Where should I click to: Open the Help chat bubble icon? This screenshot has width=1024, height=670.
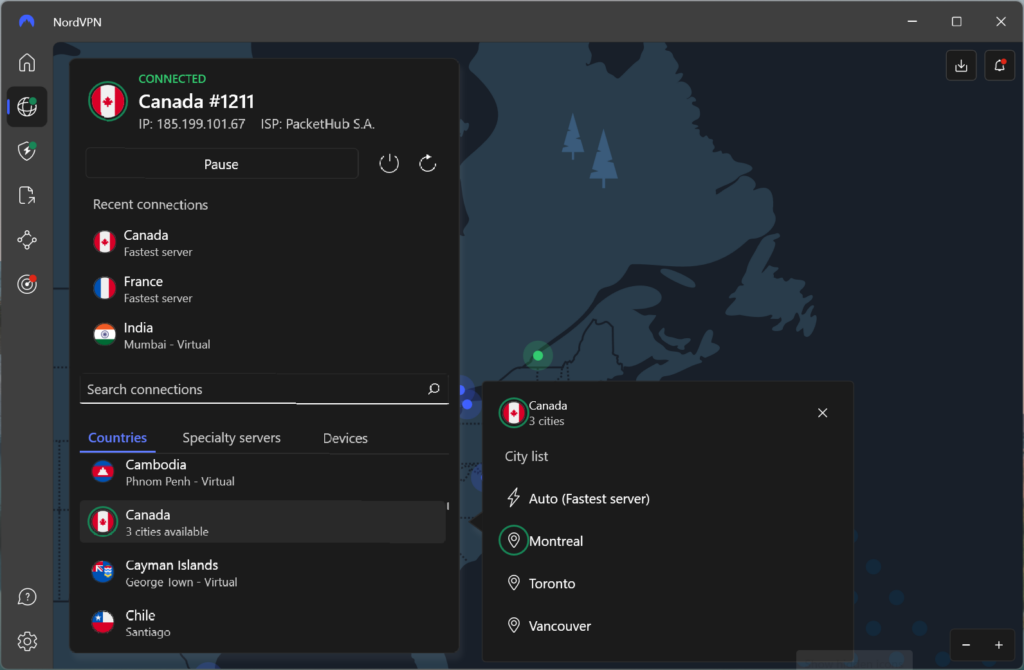pyautogui.click(x=27, y=597)
